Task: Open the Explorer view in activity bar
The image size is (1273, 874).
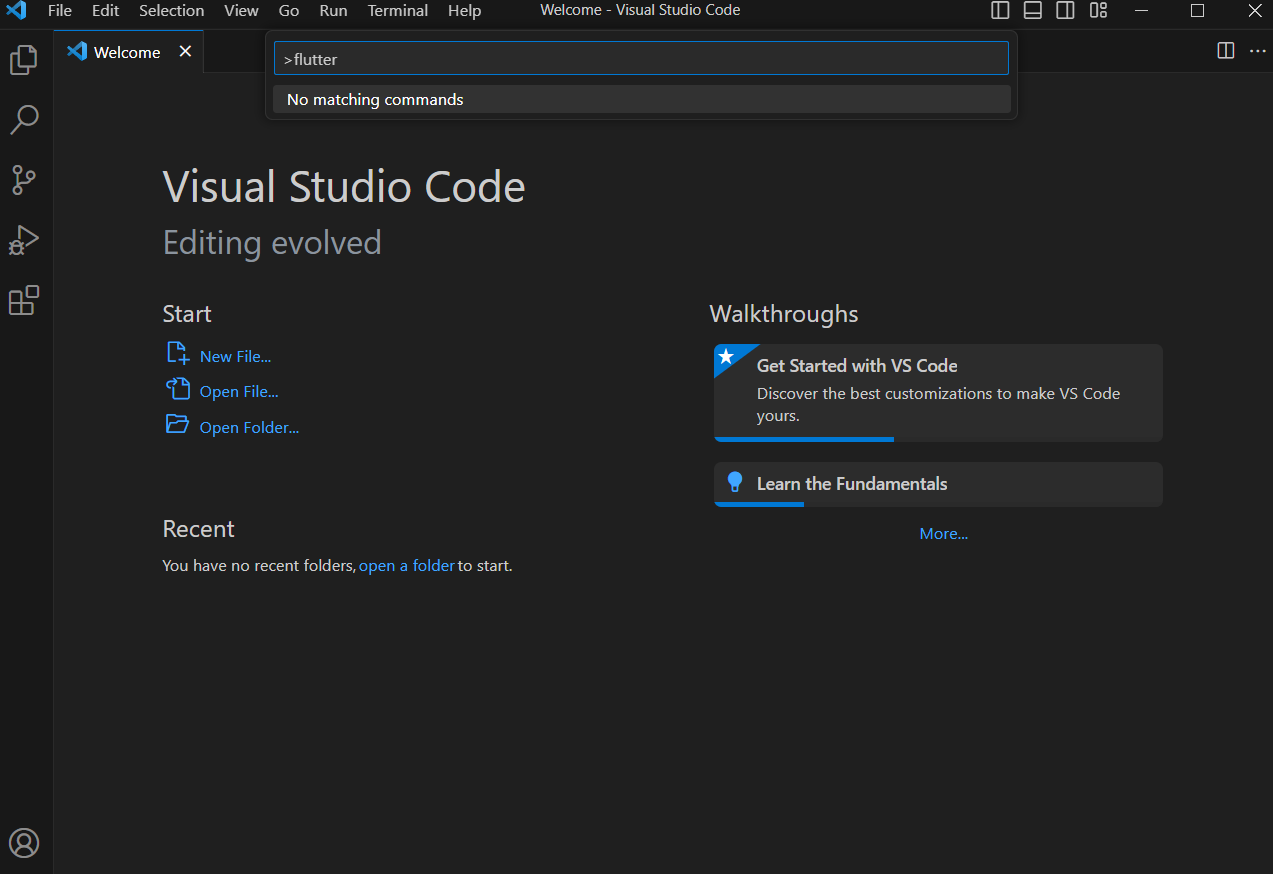Action: [24, 60]
